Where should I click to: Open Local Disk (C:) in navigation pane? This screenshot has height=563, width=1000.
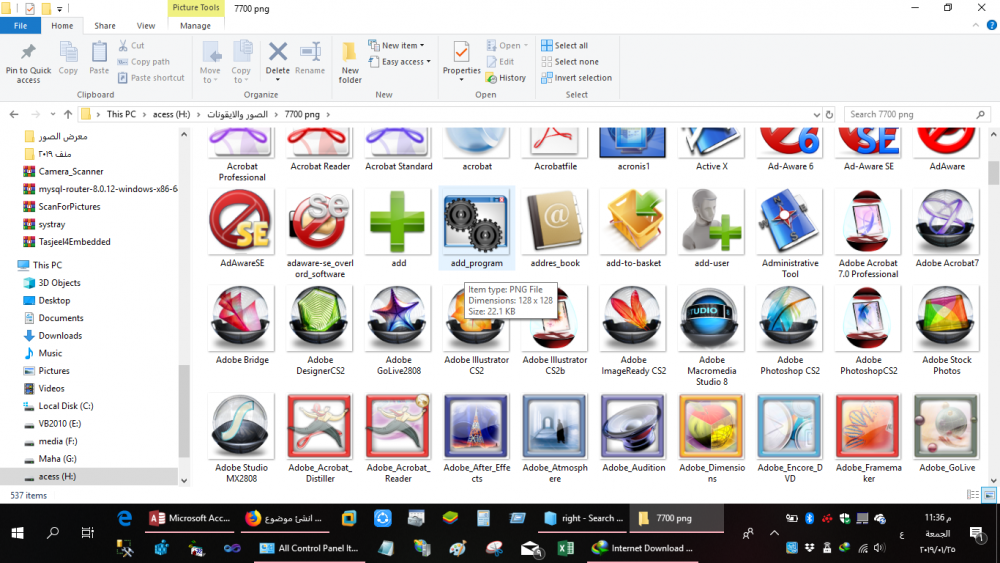(66, 406)
